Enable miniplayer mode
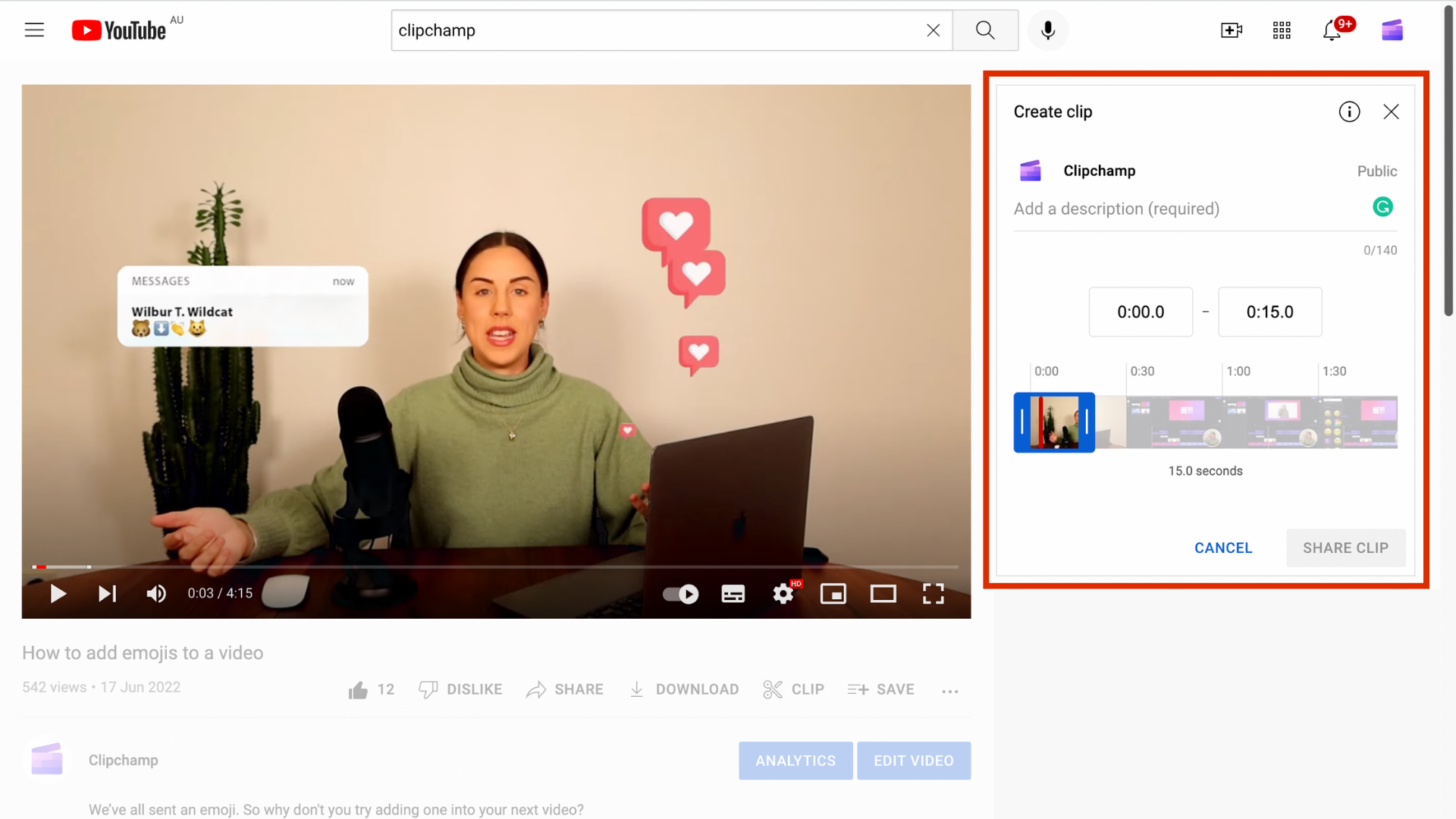Image resolution: width=1456 pixels, height=819 pixels. pyautogui.click(x=833, y=594)
